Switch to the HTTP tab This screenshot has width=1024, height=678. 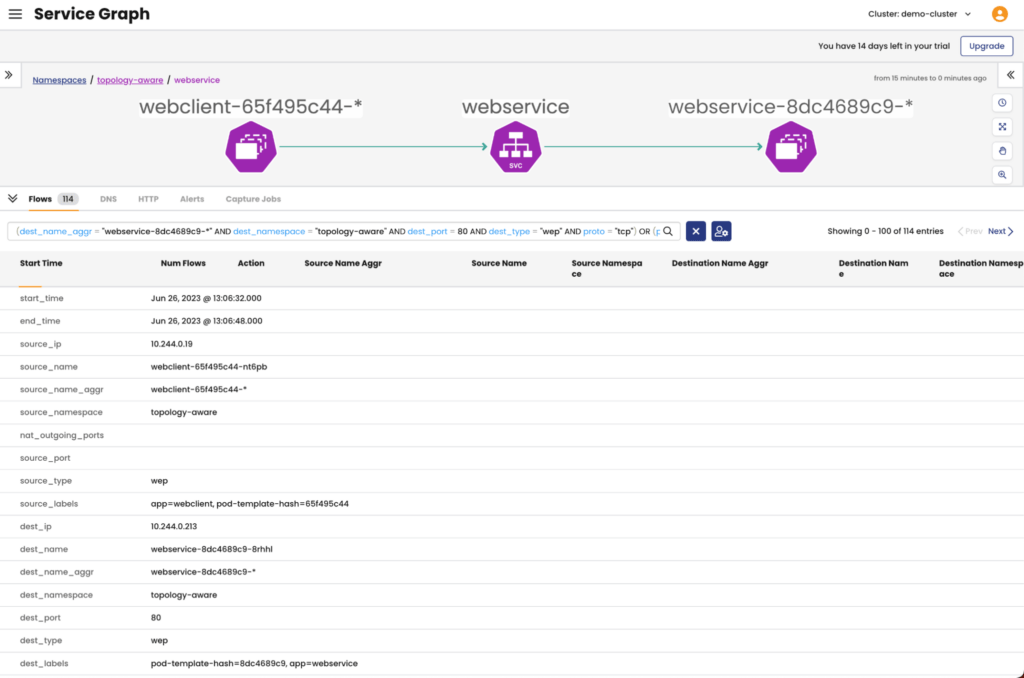pyautogui.click(x=148, y=199)
